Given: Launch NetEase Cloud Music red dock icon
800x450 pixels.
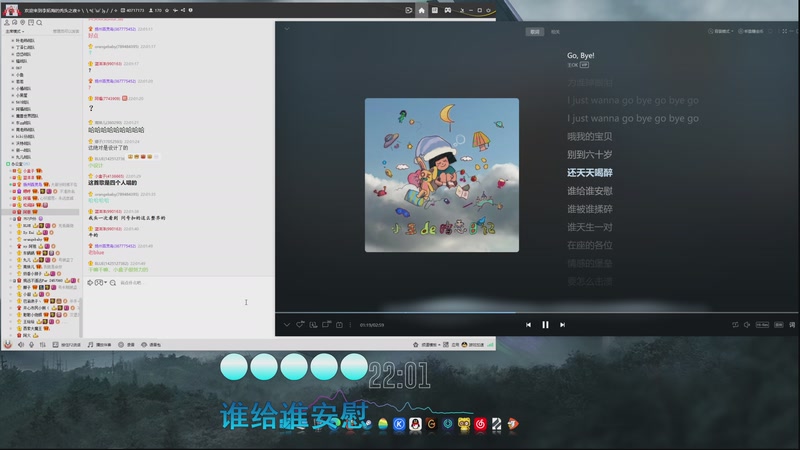Looking at the screenshot, I should pos(480,424).
